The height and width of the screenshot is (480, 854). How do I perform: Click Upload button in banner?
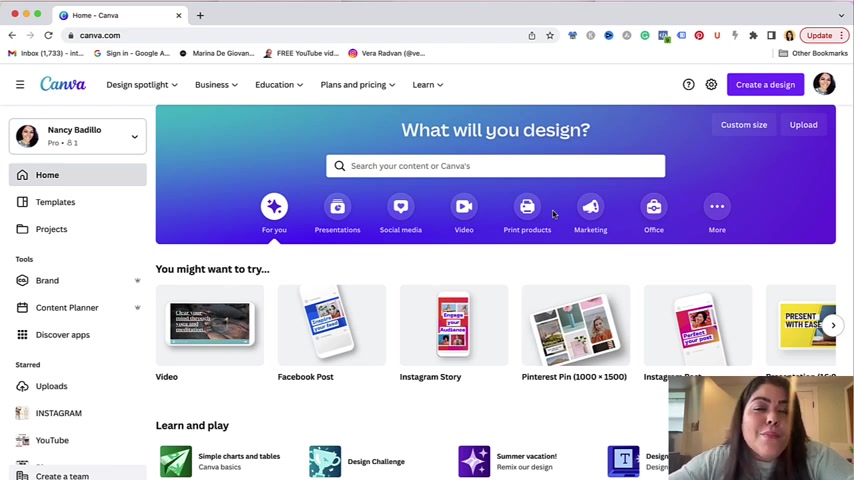(803, 125)
